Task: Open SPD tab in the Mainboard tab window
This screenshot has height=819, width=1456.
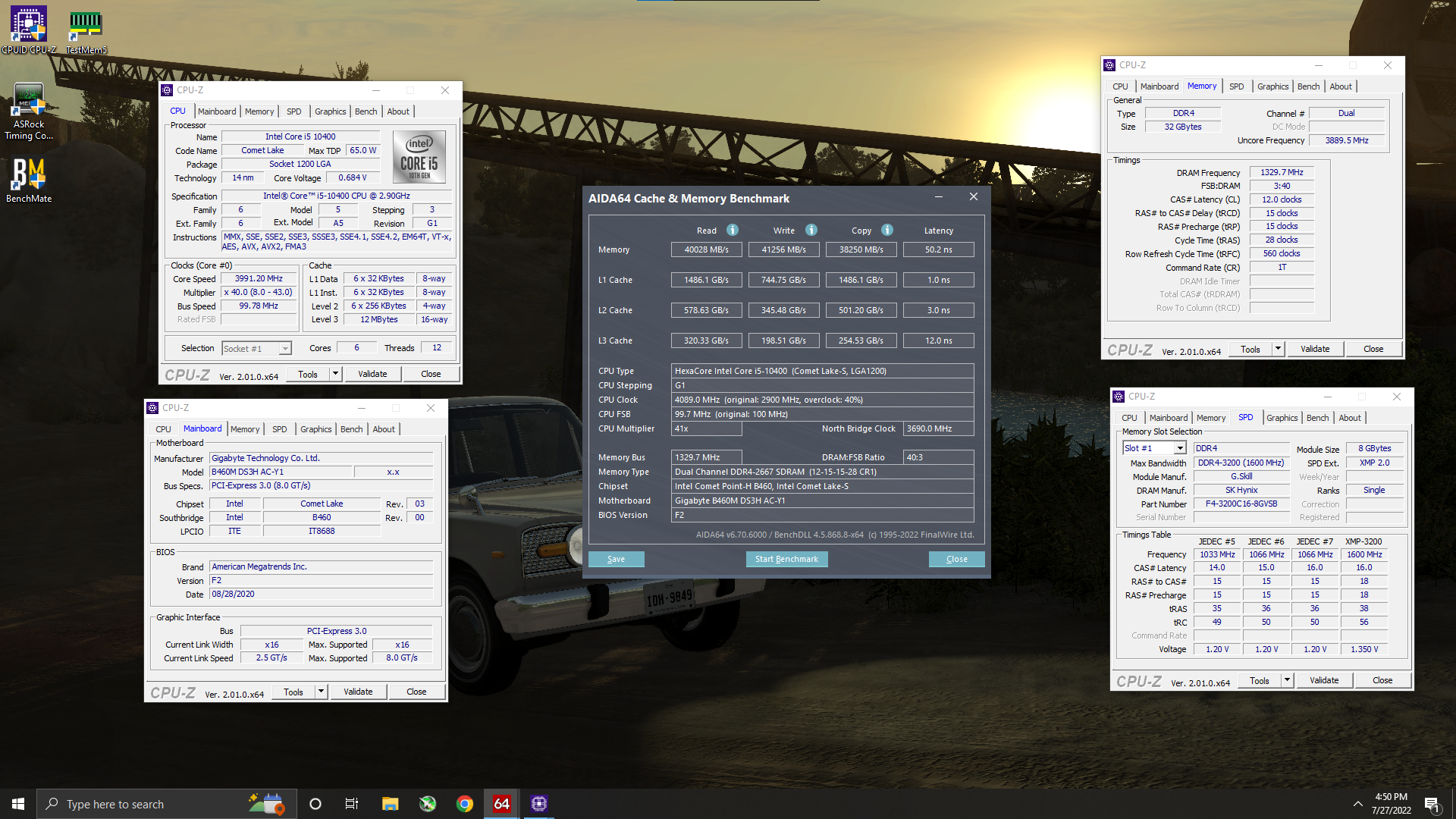Action: (279, 429)
